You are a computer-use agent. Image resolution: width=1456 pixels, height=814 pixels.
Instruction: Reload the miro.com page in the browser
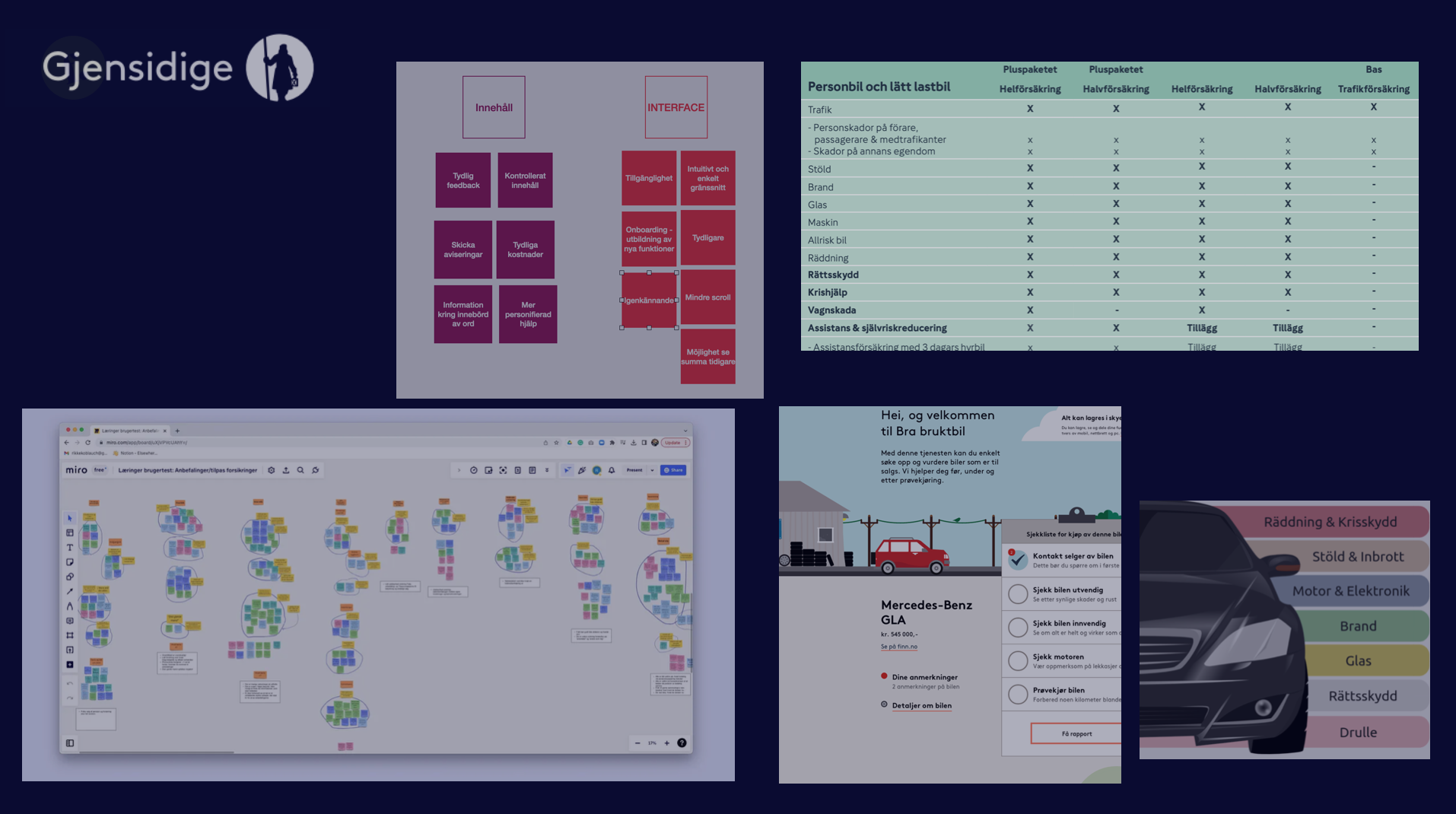coord(88,443)
